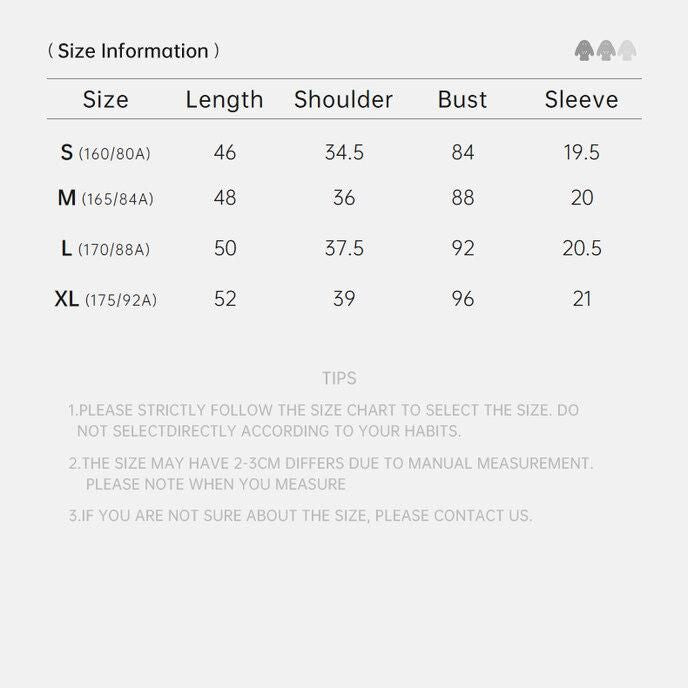Click the 'please contact us' tip text
This screenshot has height=688, width=688.
300,516
